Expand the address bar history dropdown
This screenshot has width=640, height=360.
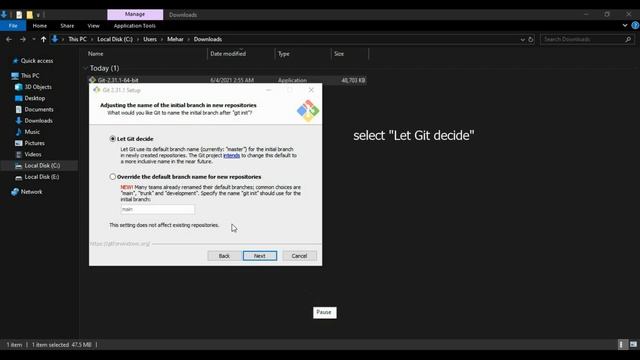tap(522, 40)
